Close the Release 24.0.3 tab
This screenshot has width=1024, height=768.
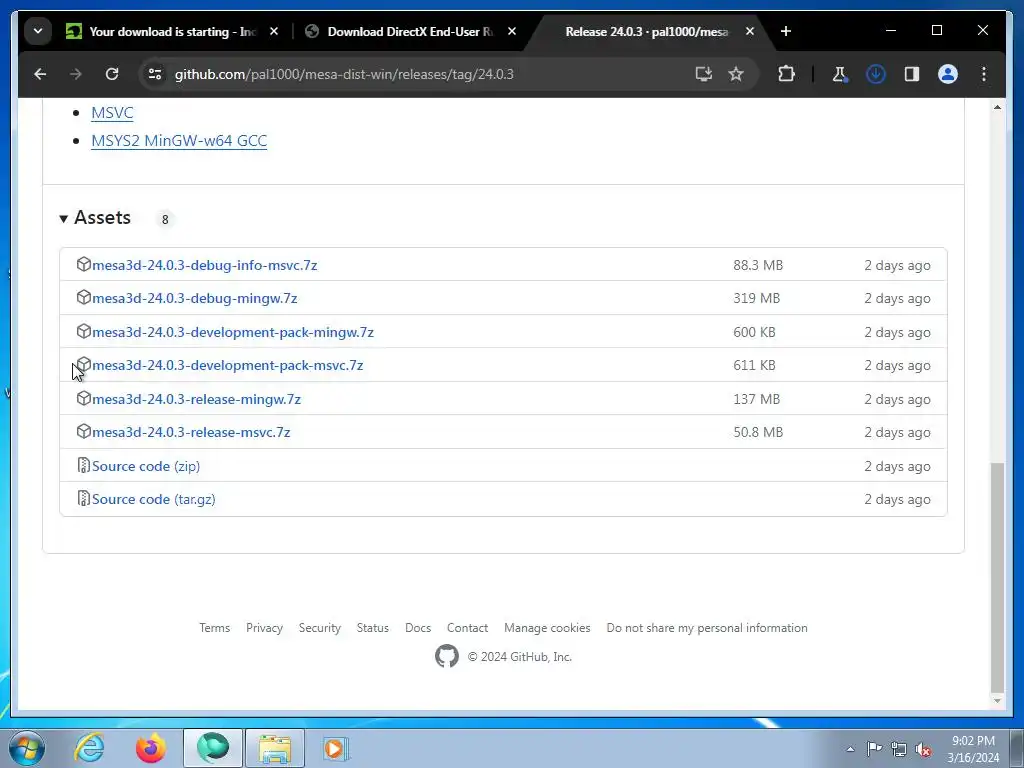tap(750, 31)
